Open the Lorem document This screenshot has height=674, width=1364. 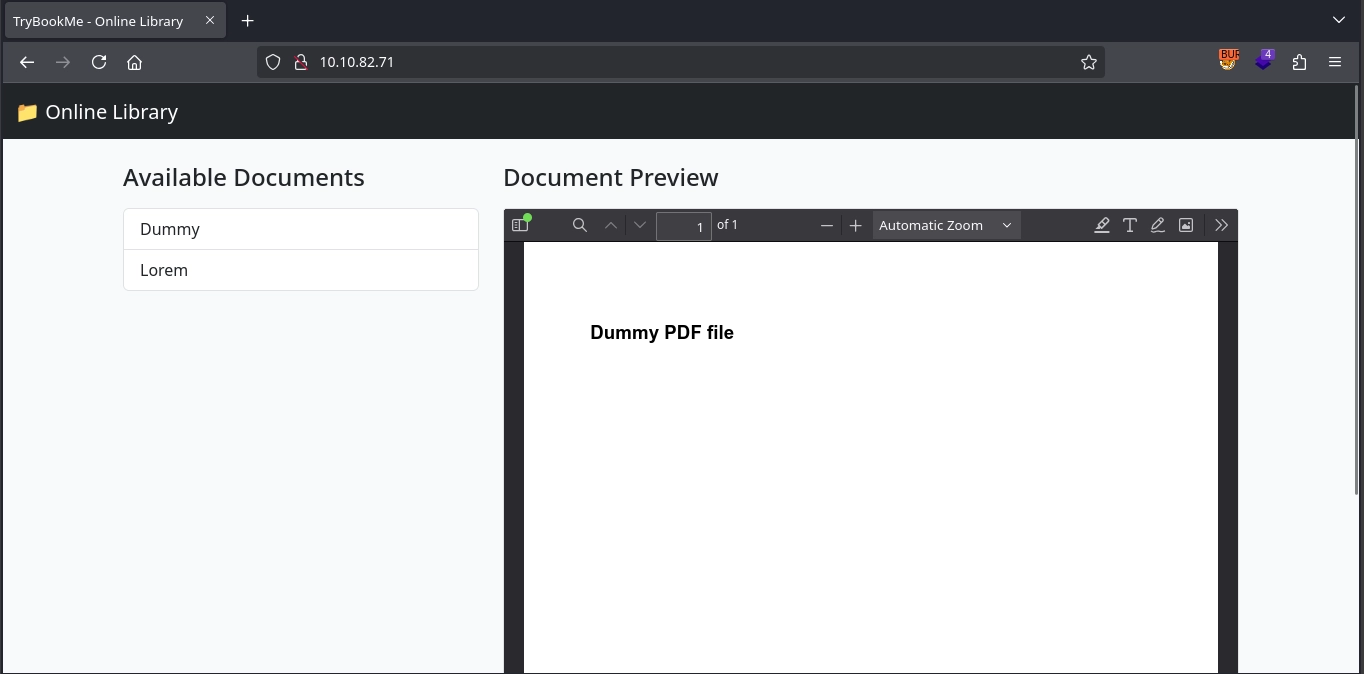(300, 270)
